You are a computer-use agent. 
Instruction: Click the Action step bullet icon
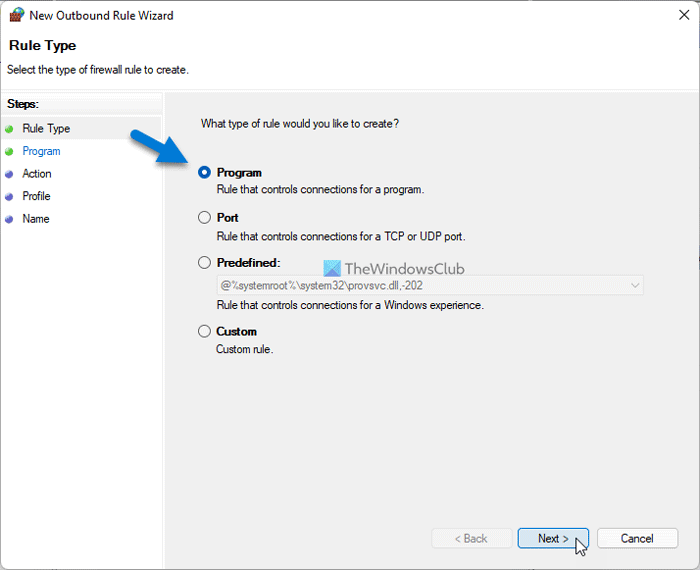(x=10, y=174)
